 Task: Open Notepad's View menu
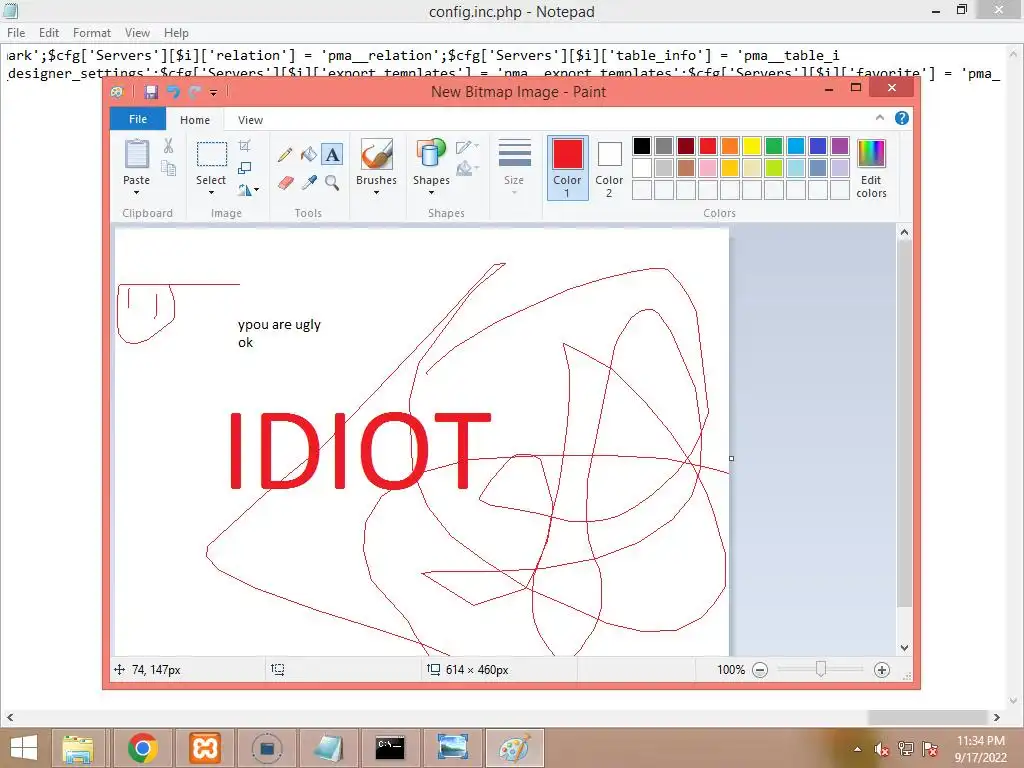(137, 33)
